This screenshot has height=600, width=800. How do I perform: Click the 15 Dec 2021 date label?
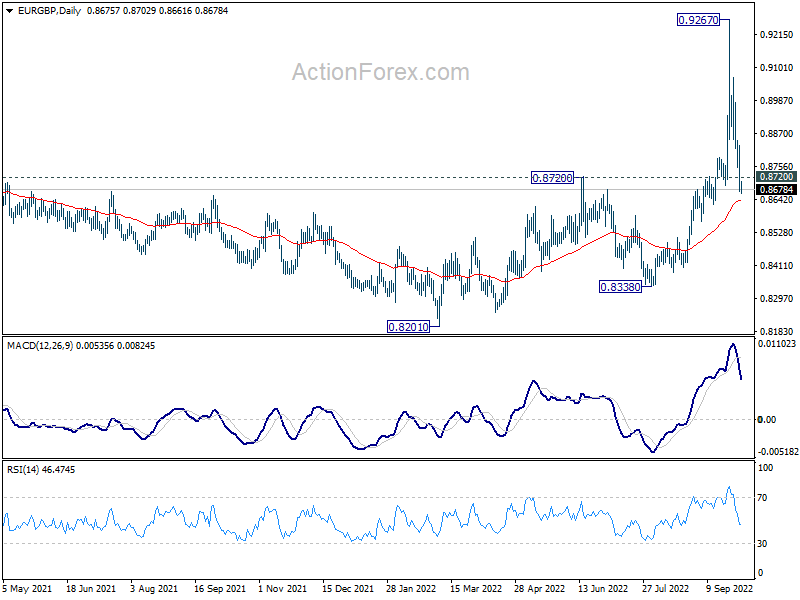coord(347,589)
